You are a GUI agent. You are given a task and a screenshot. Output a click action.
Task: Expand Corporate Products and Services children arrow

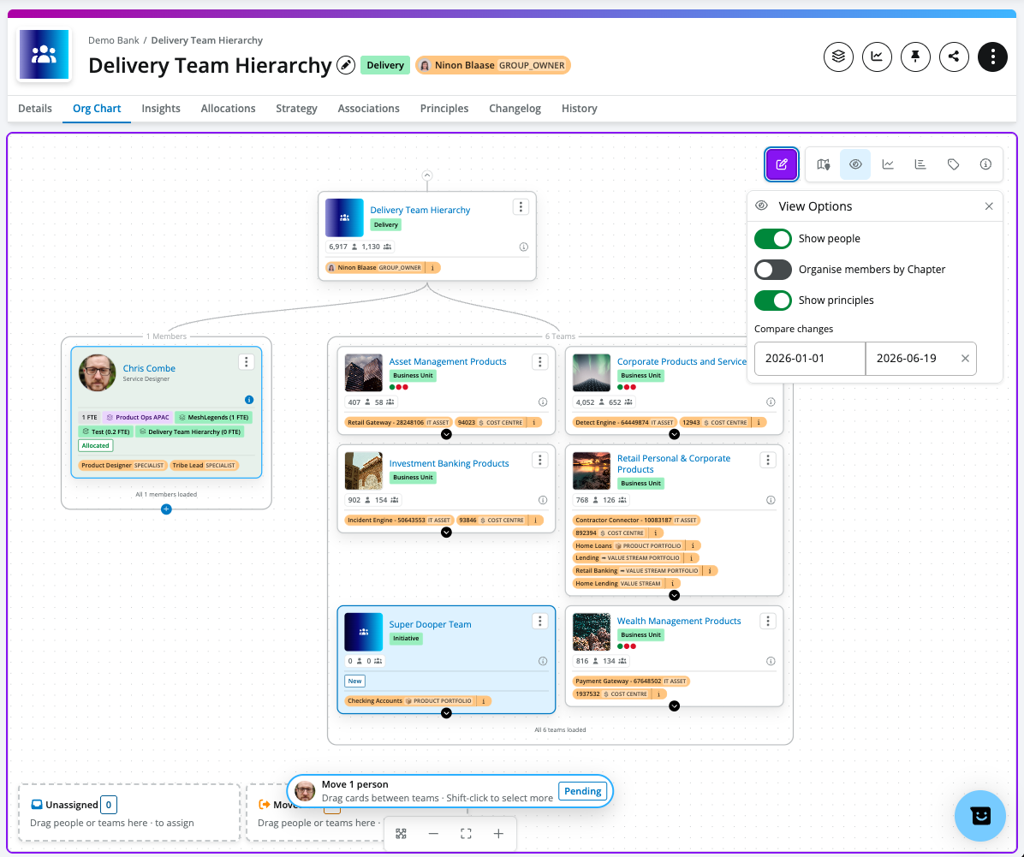pos(674,434)
